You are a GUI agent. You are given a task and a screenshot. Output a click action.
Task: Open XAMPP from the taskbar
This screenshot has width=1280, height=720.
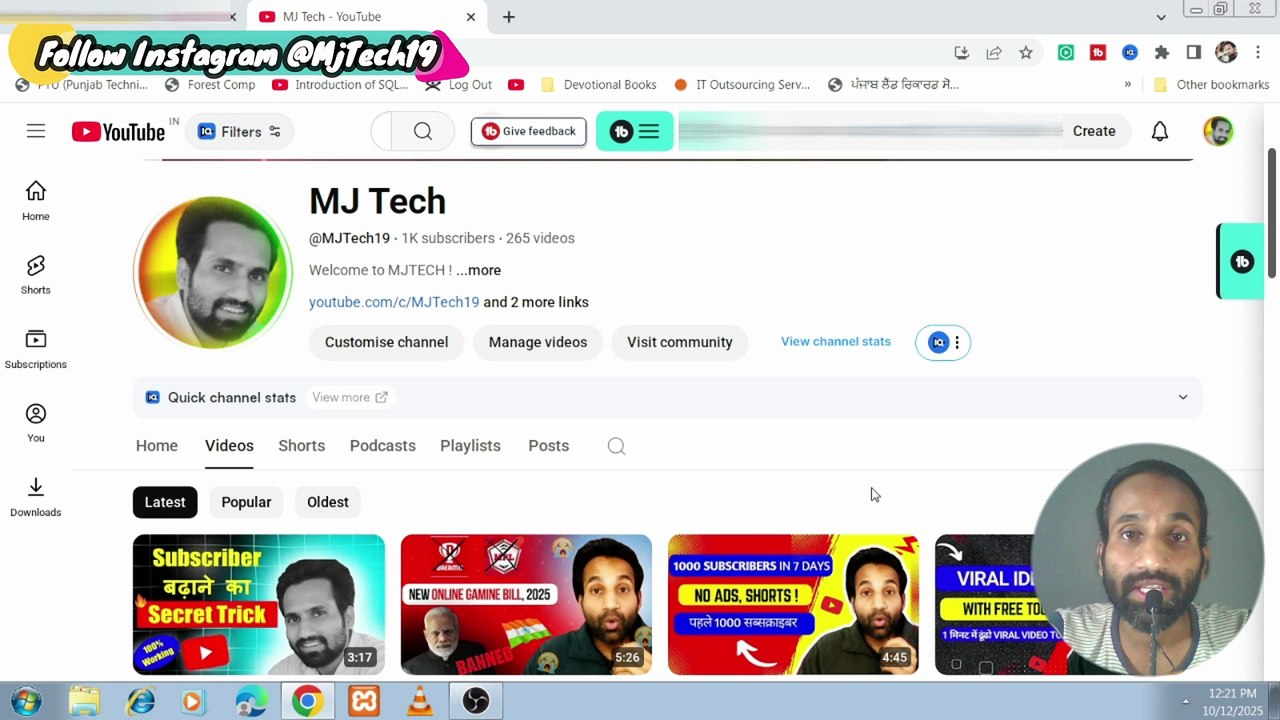(364, 702)
